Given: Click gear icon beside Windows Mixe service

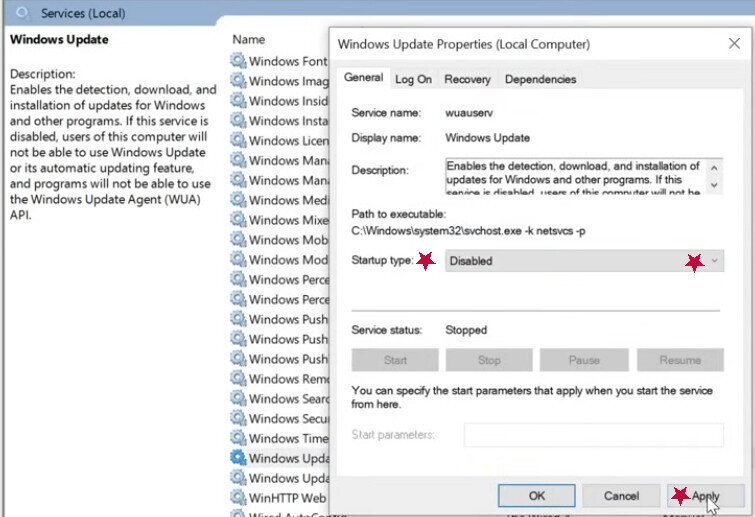Looking at the screenshot, I should (238, 220).
